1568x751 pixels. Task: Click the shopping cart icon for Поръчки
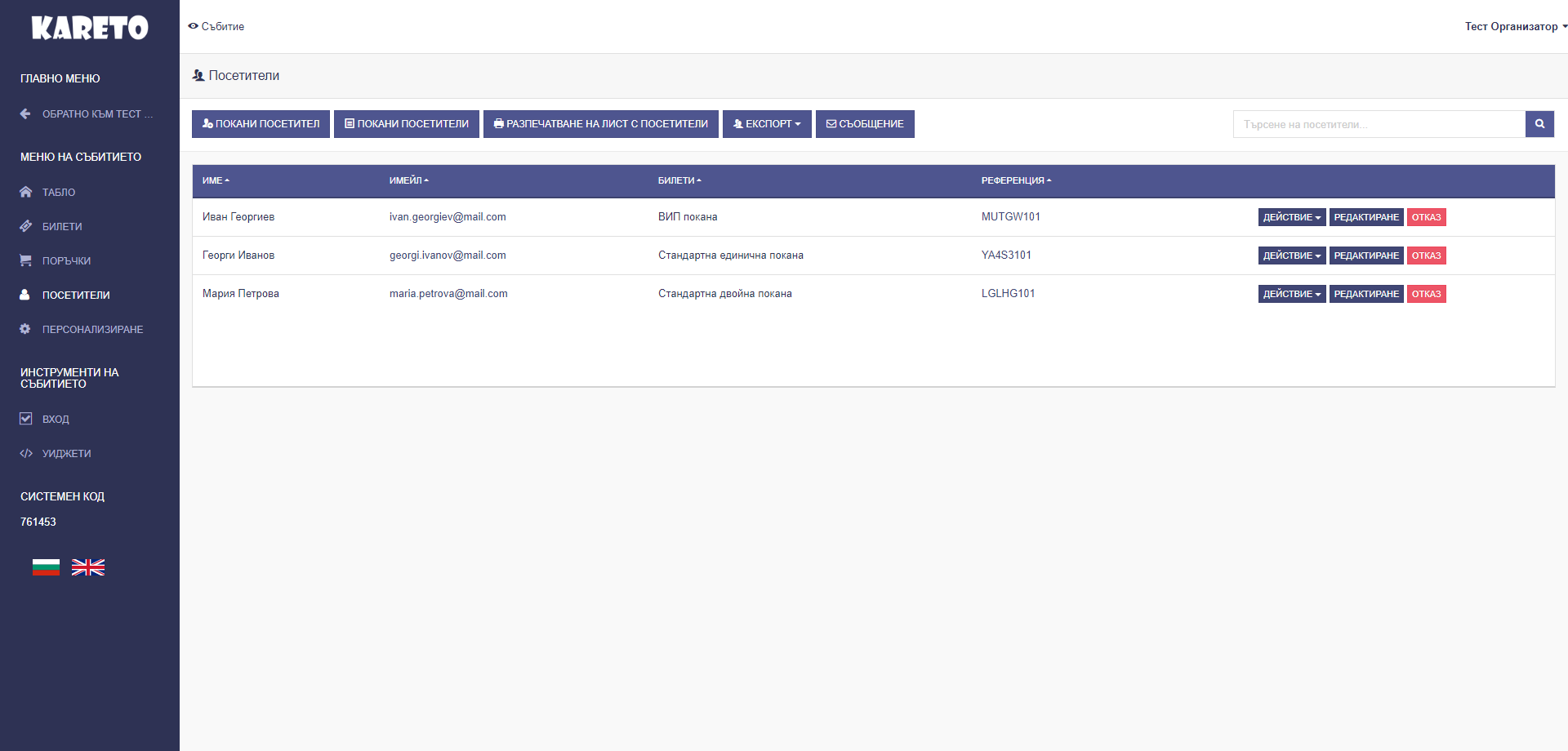[x=25, y=260]
